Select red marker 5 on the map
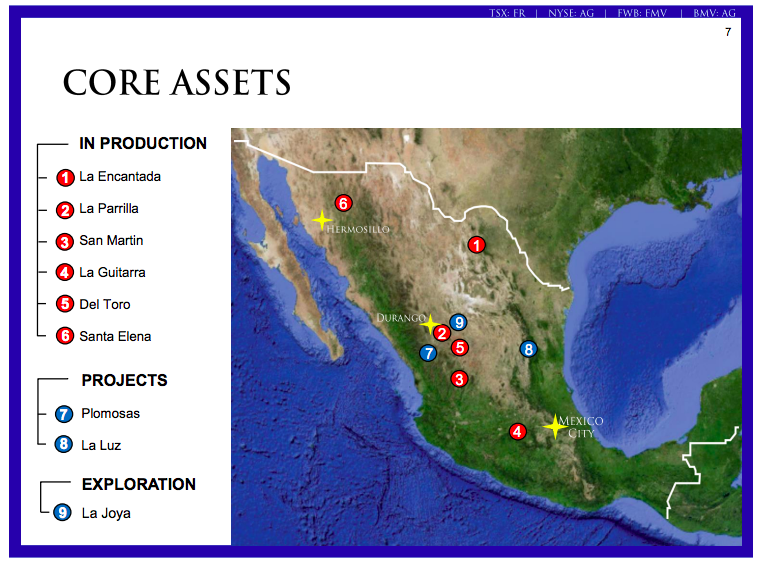This screenshot has width=757, height=566. pyautogui.click(x=460, y=348)
